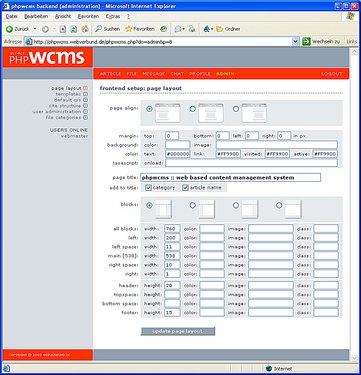
Task: Open the user administration sidebar link
Action: (57, 112)
